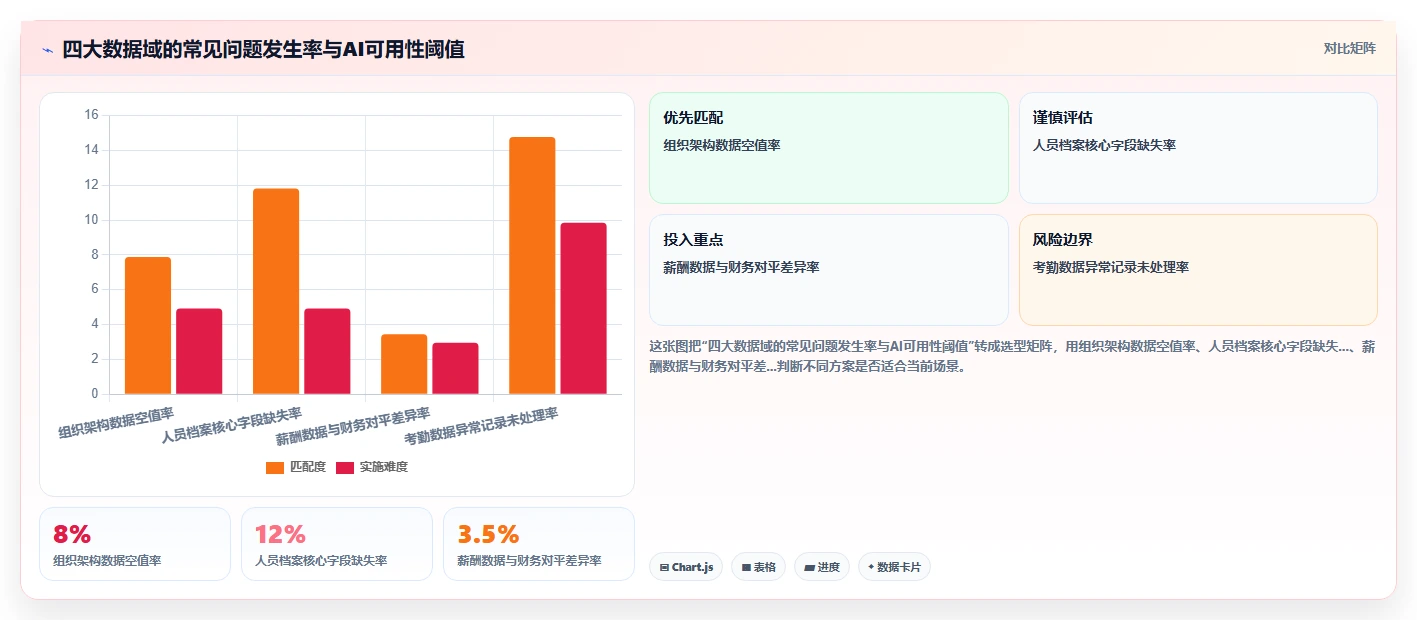The width and height of the screenshot is (1417, 620).
Task: Click the orange bar for 薪酬数据与财务对平差异率
Action: click(404, 364)
